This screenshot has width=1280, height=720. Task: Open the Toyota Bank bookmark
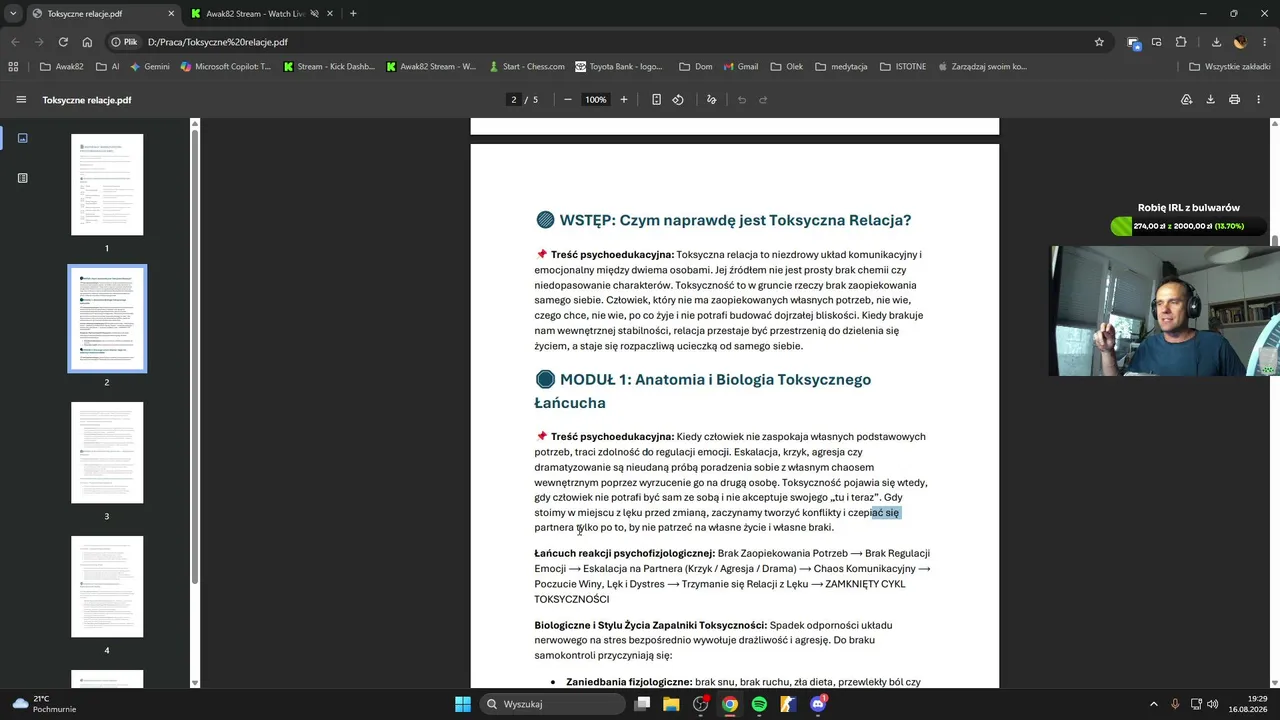[x=619, y=67]
